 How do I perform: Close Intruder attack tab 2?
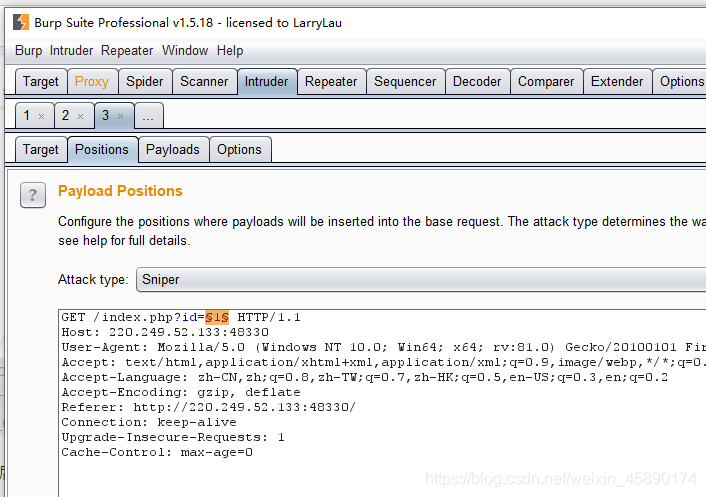coord(81,117)
